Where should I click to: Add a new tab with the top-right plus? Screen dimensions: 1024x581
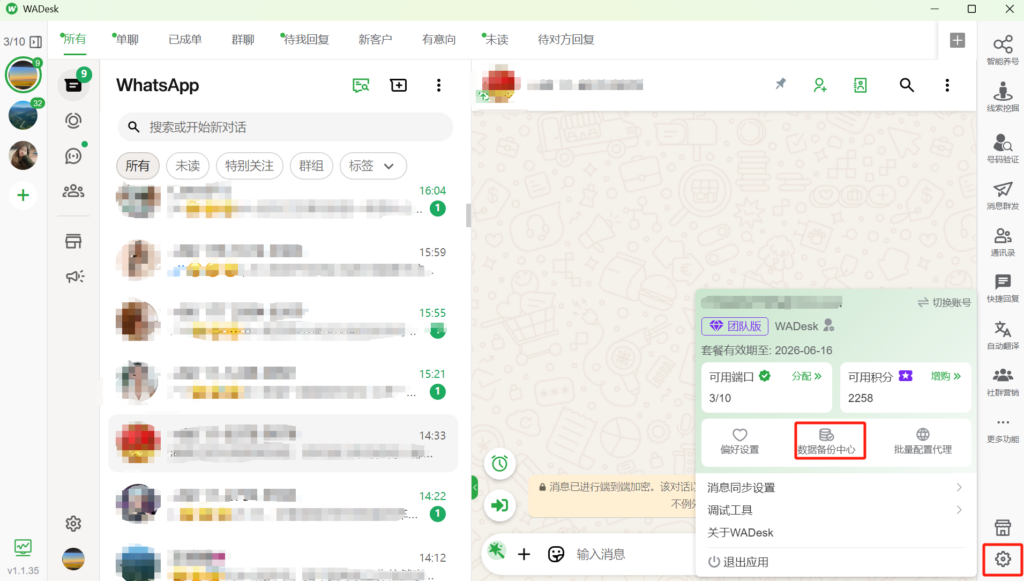[957, 40]
